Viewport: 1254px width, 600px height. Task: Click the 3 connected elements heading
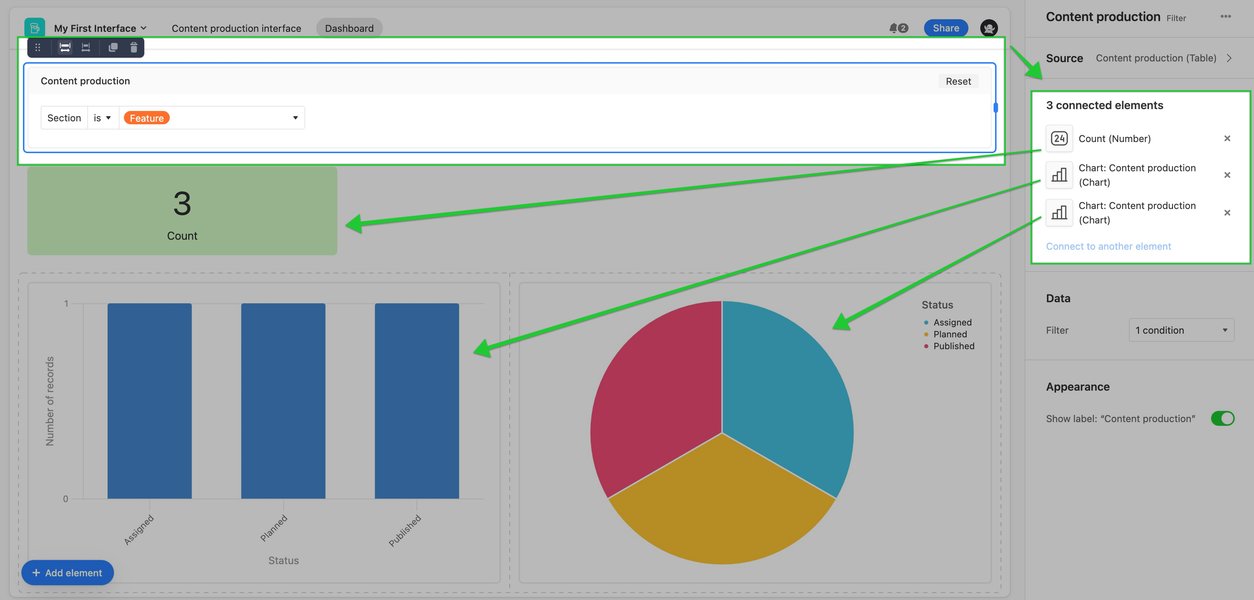(x=1104, y=105)
